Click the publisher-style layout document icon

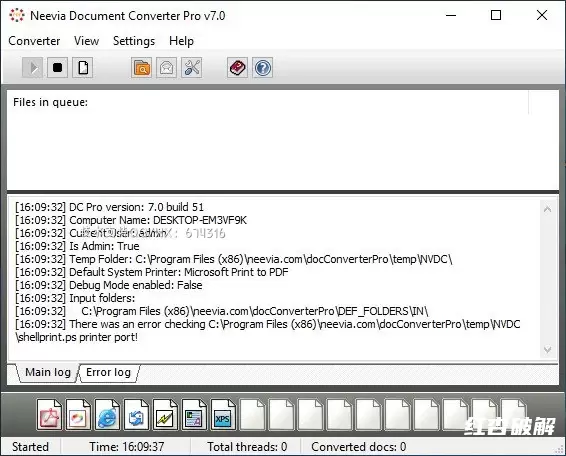(x=194, y=414)
